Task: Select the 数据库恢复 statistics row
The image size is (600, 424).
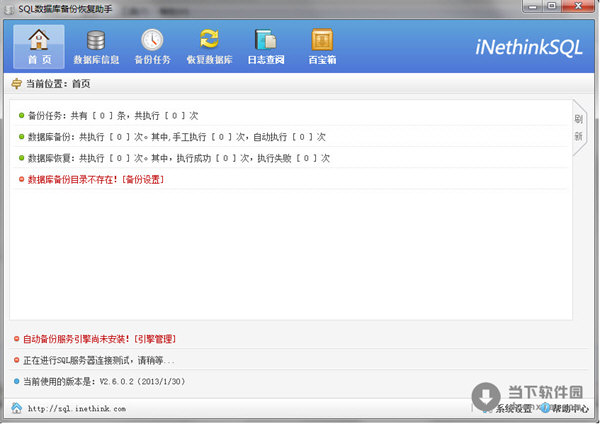Action: pos(291,158)
